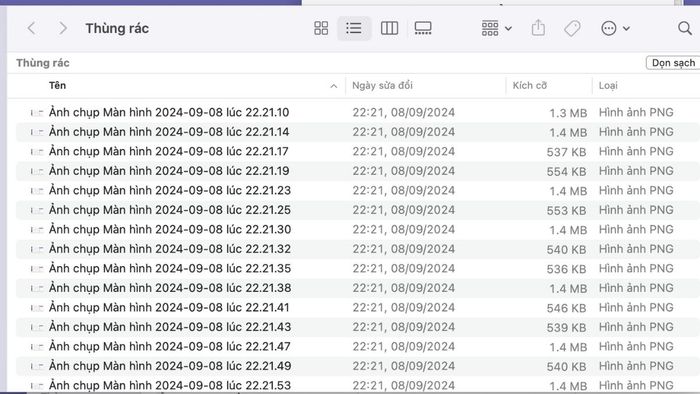Select file ending in lúc 22.21.17
The image size is (700, 394).
point(169,151)
